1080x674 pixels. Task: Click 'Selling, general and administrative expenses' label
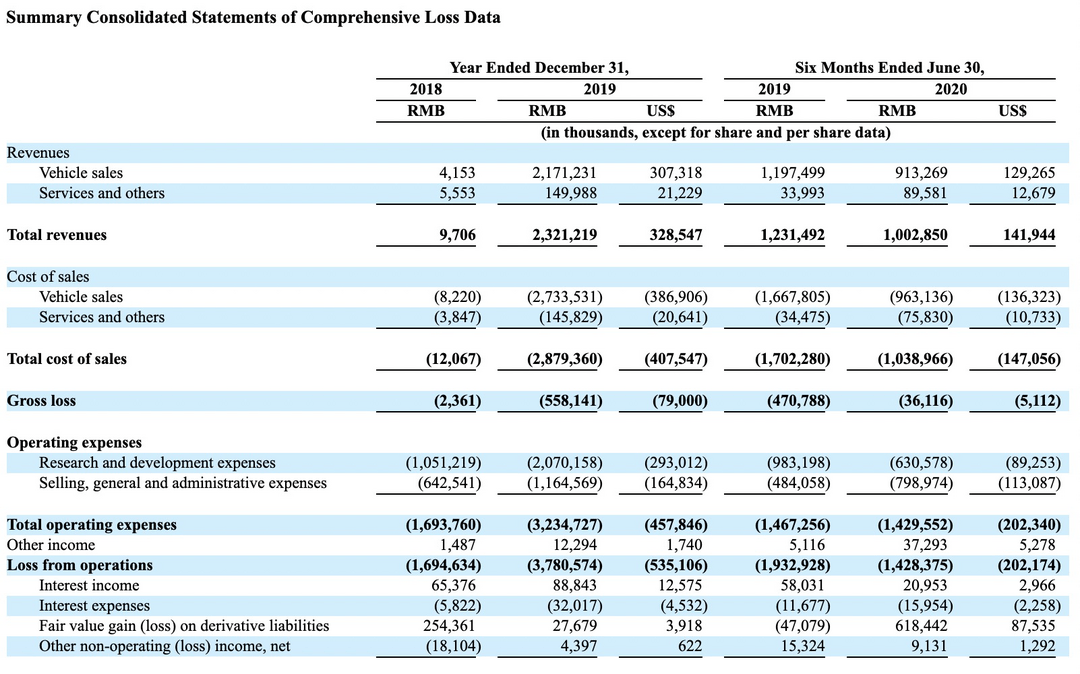(183, 483)
